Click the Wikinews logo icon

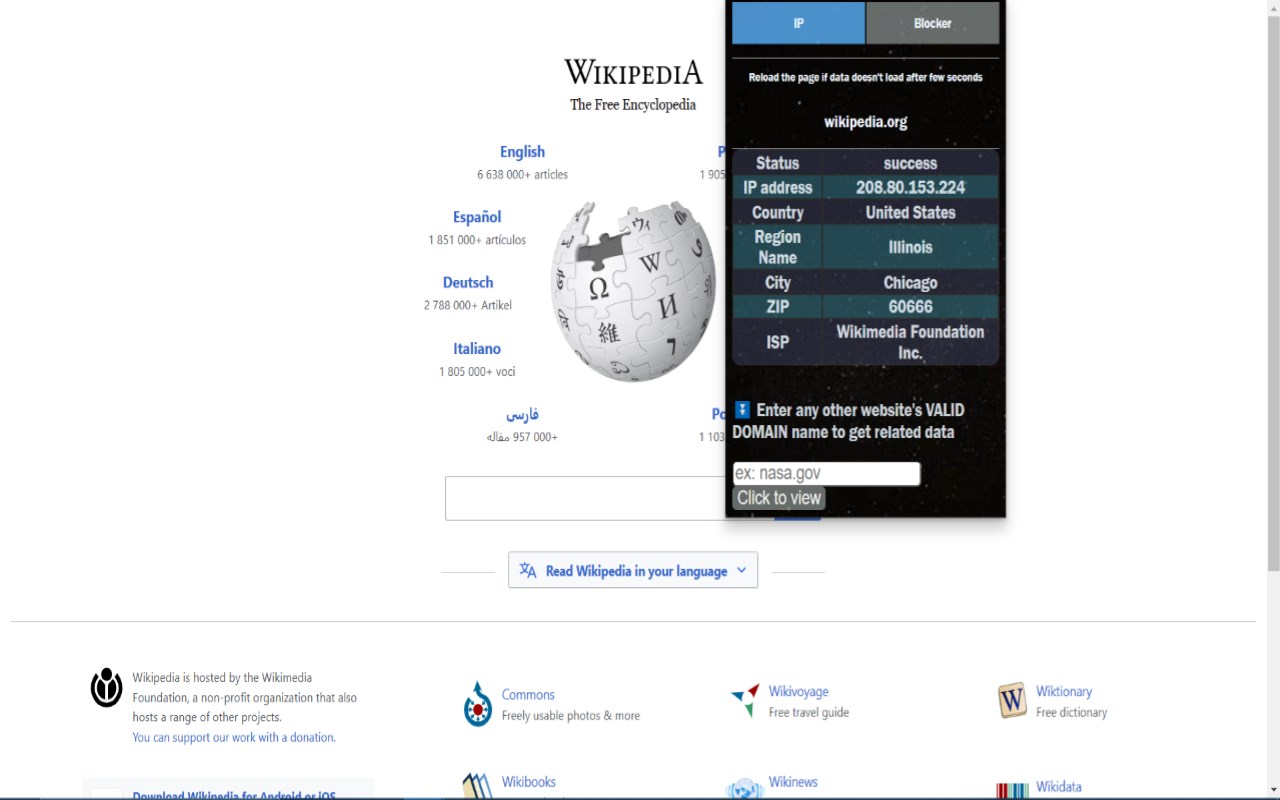coord(745,788)
